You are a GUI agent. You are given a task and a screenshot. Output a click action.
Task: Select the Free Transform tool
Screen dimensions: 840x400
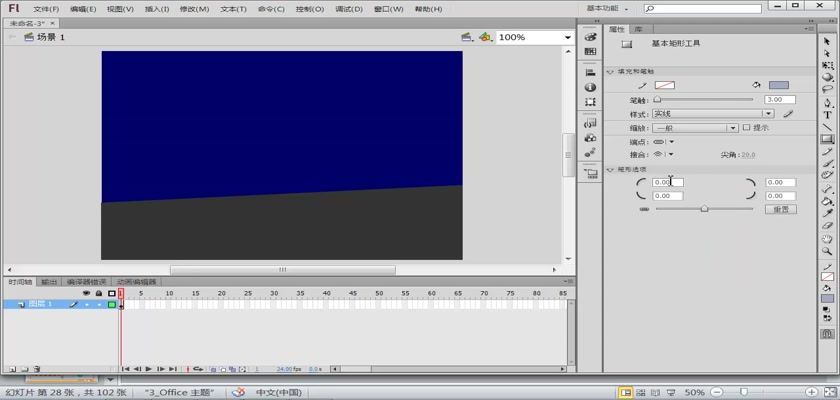[x=827, y=65]
